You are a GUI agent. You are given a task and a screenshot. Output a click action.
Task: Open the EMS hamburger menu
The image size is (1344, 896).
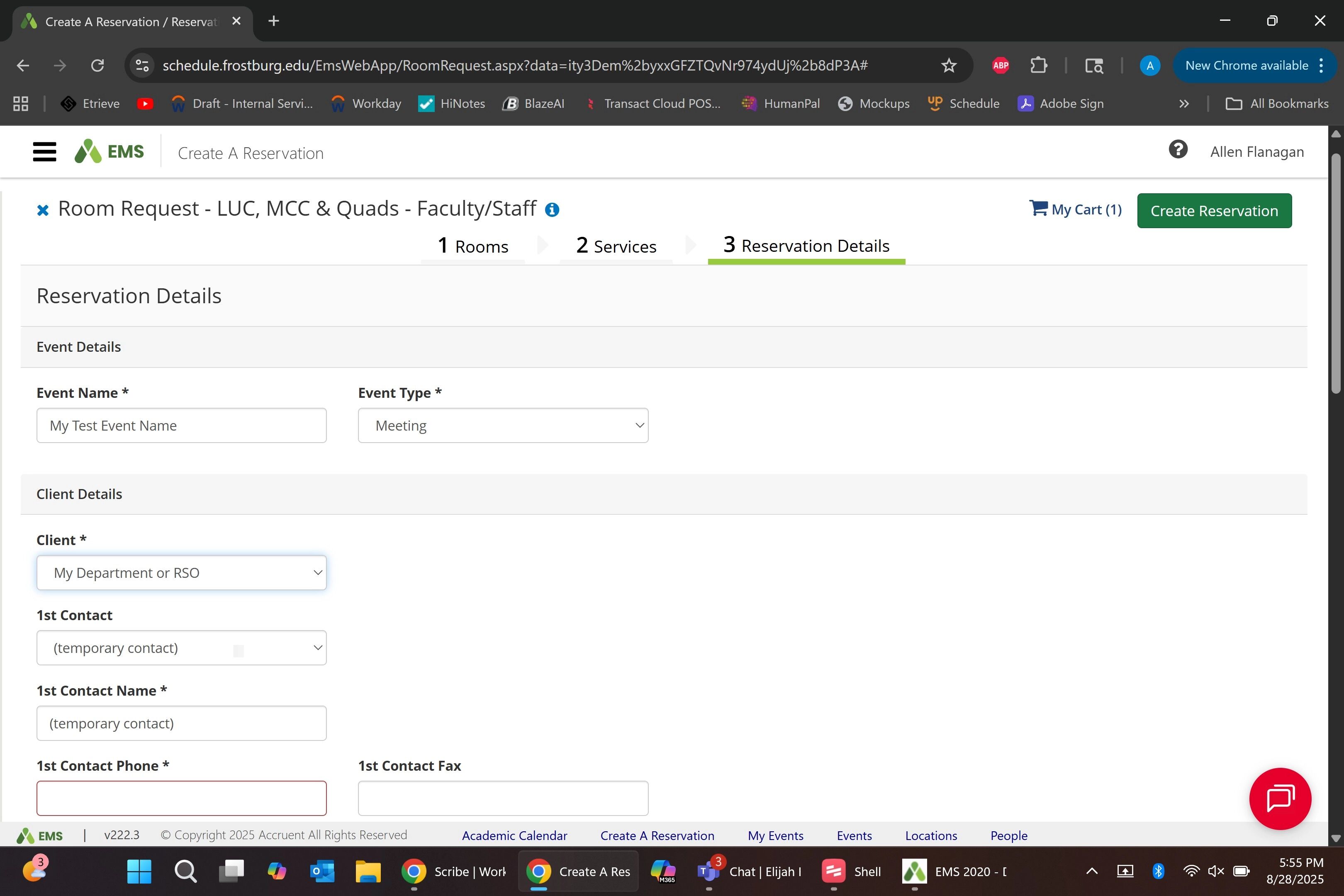pos(44,152)
